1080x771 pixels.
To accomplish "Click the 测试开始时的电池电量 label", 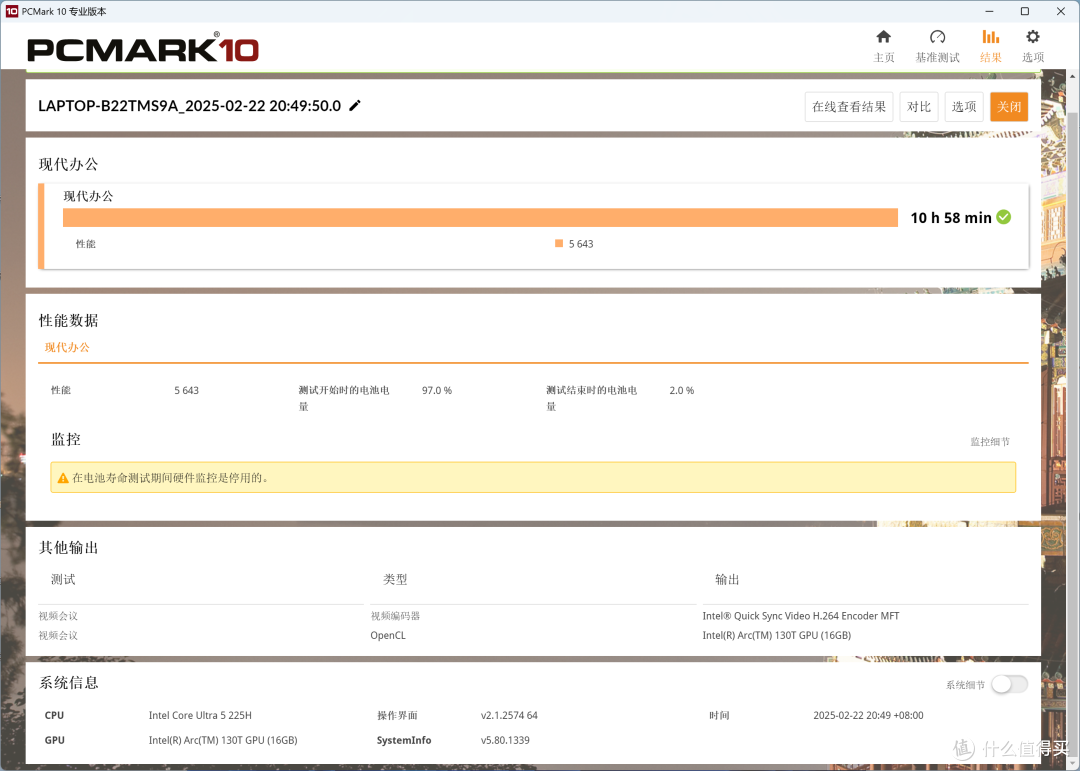I will (344, 398).
